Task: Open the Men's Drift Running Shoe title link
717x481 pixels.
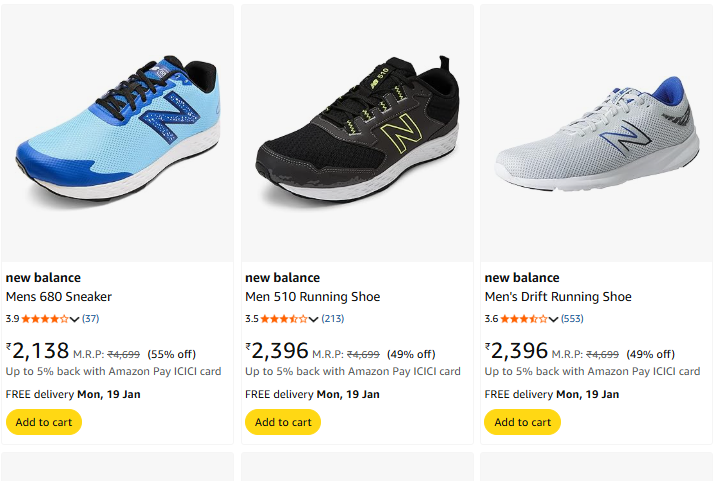Action: (x=558, y=297)
